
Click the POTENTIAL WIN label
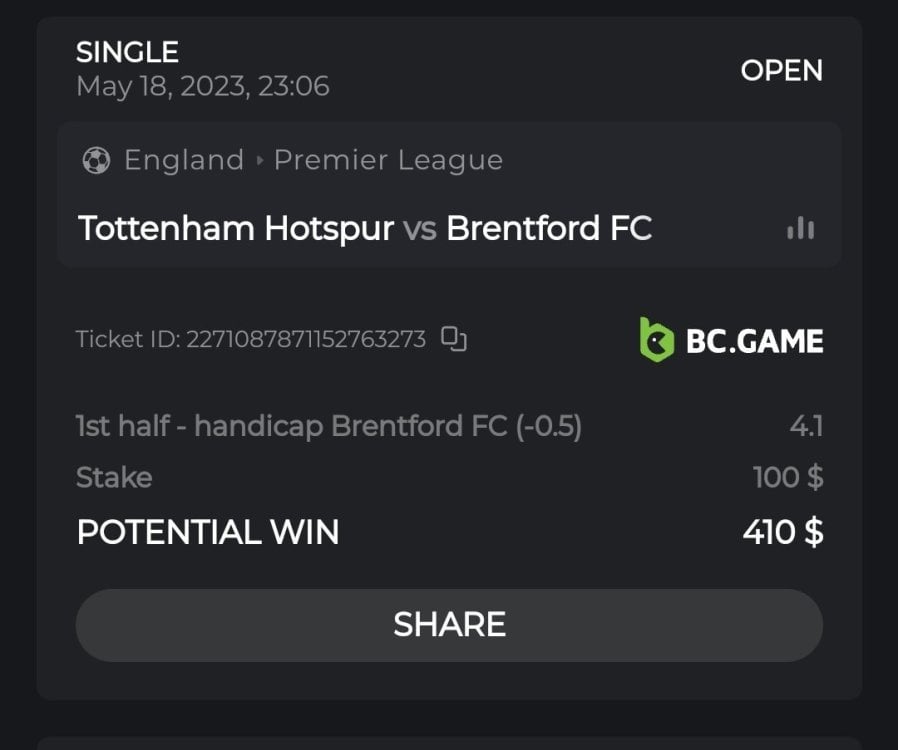(x=208, y=532)
